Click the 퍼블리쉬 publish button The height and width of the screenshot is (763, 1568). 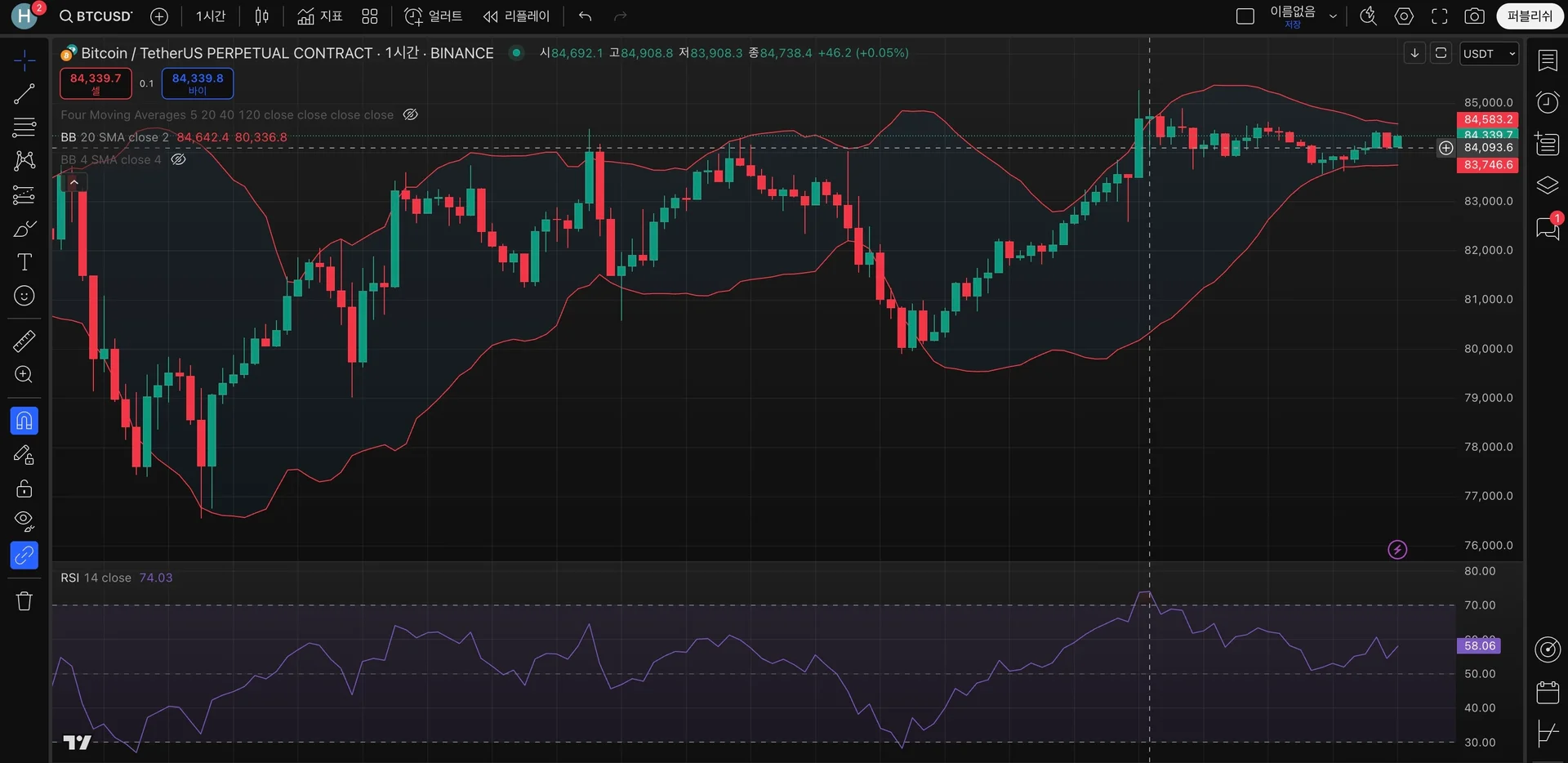point(1529,16)
